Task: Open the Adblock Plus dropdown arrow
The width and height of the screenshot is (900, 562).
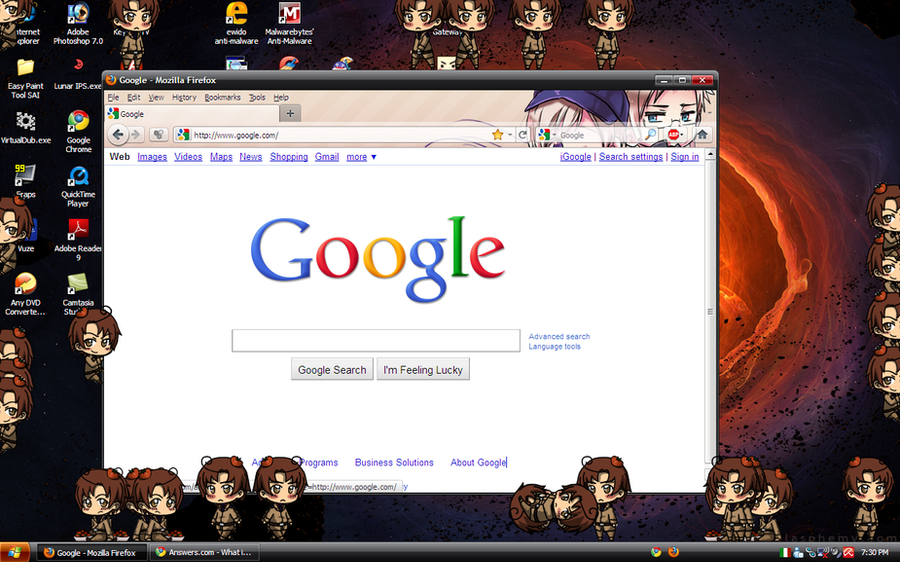Action: (x=682, y=135)
